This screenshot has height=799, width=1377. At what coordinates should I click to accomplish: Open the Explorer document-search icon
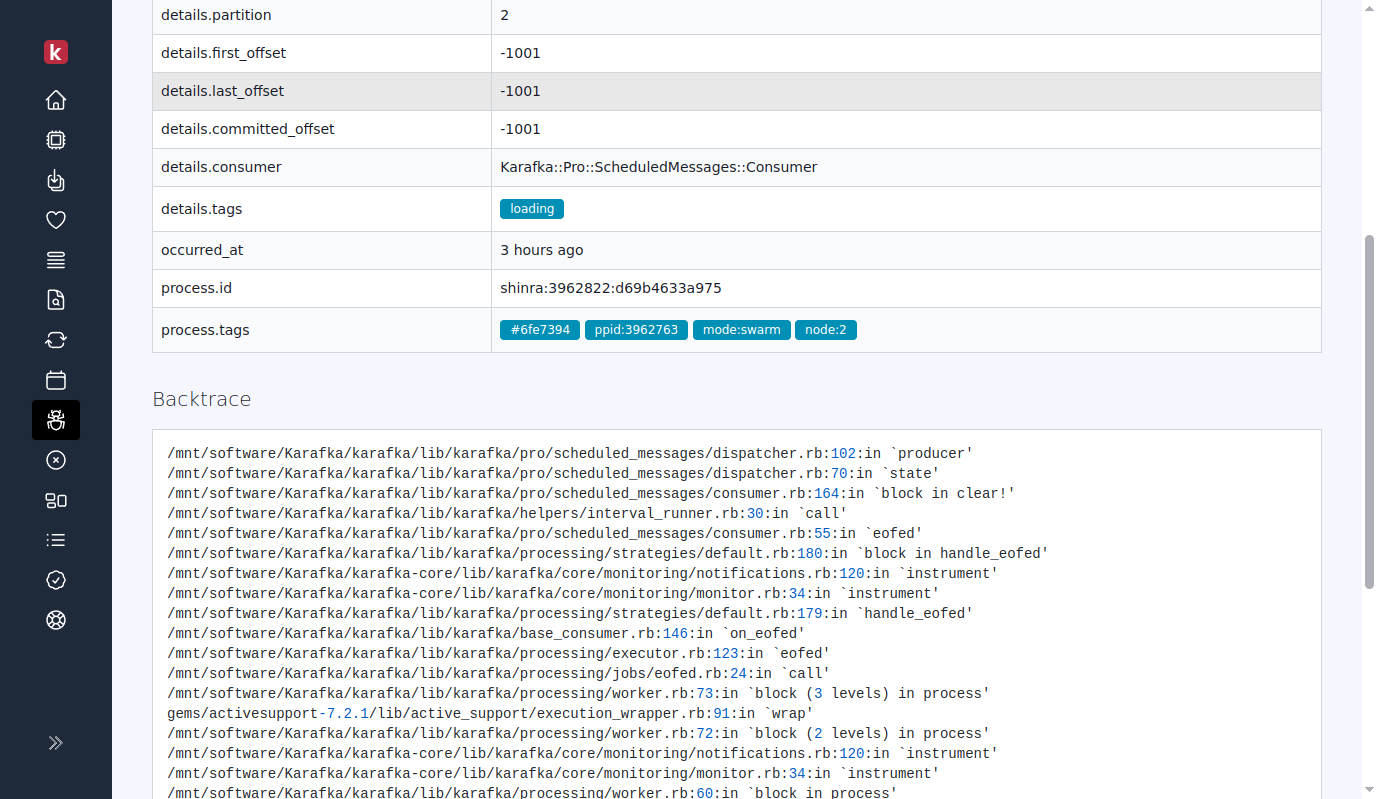[55, 300]
